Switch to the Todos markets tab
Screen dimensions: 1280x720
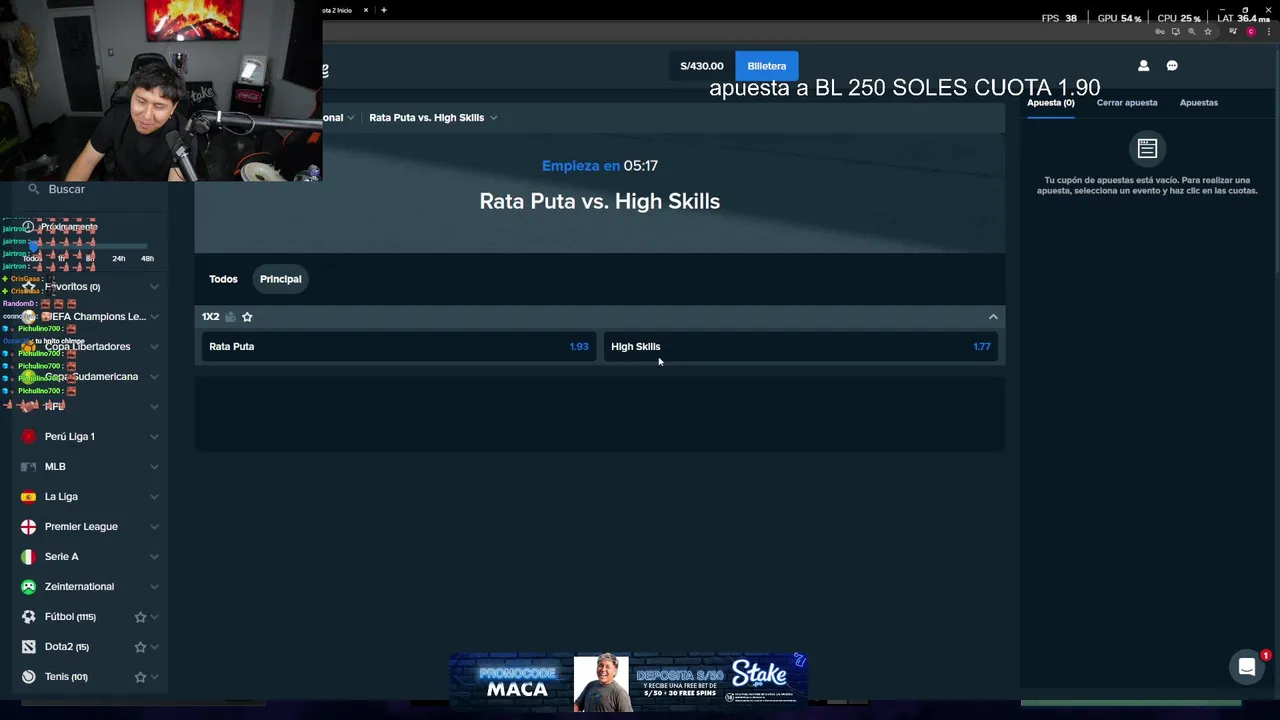[x=223, y=279]
